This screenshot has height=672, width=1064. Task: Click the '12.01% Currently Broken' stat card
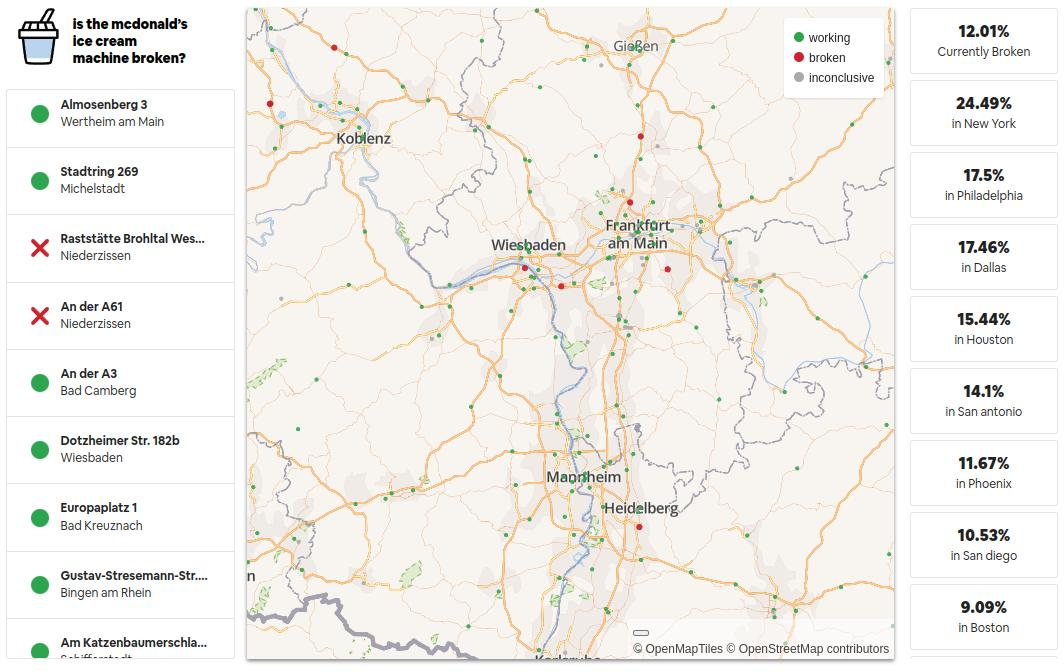click(983, 41)
